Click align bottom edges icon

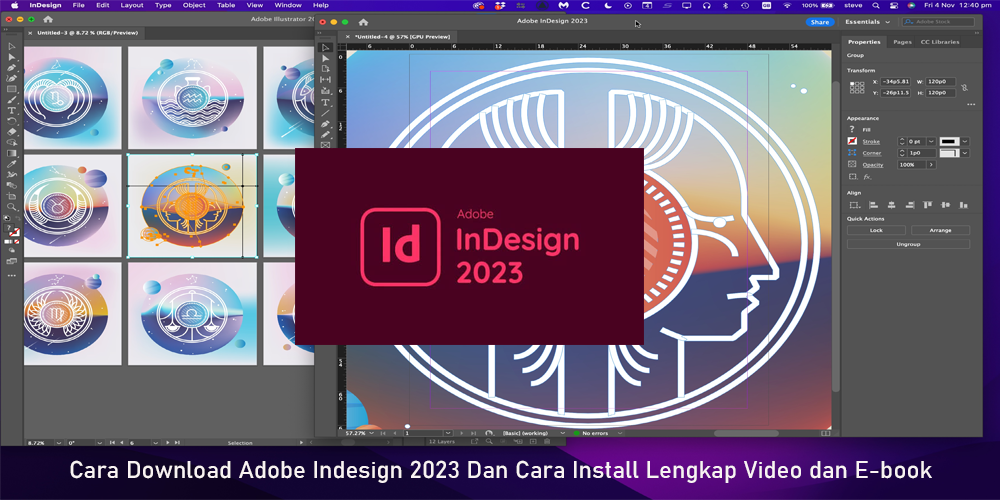pos(964,205)
